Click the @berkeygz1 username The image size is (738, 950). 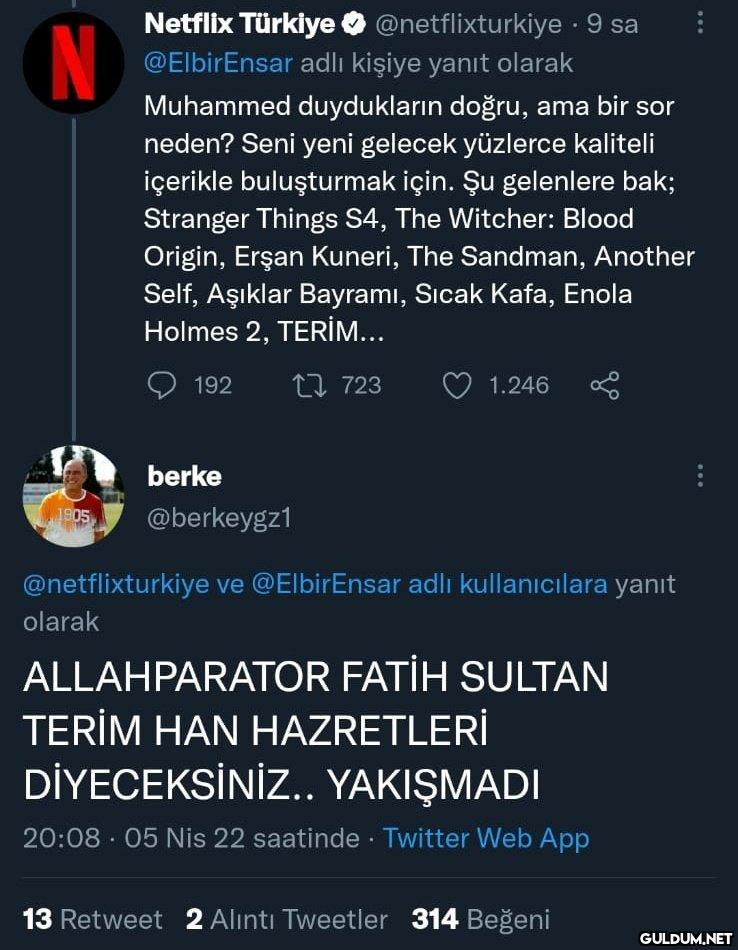[219, 517]
